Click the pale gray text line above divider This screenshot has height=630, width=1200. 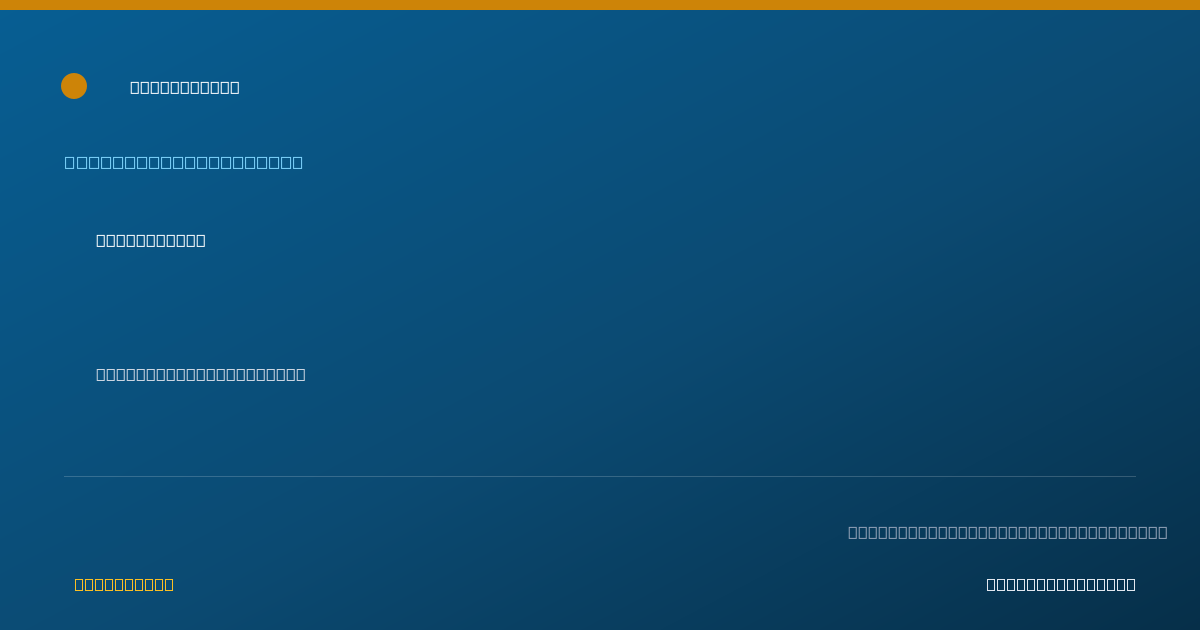[x=201, y=374]
